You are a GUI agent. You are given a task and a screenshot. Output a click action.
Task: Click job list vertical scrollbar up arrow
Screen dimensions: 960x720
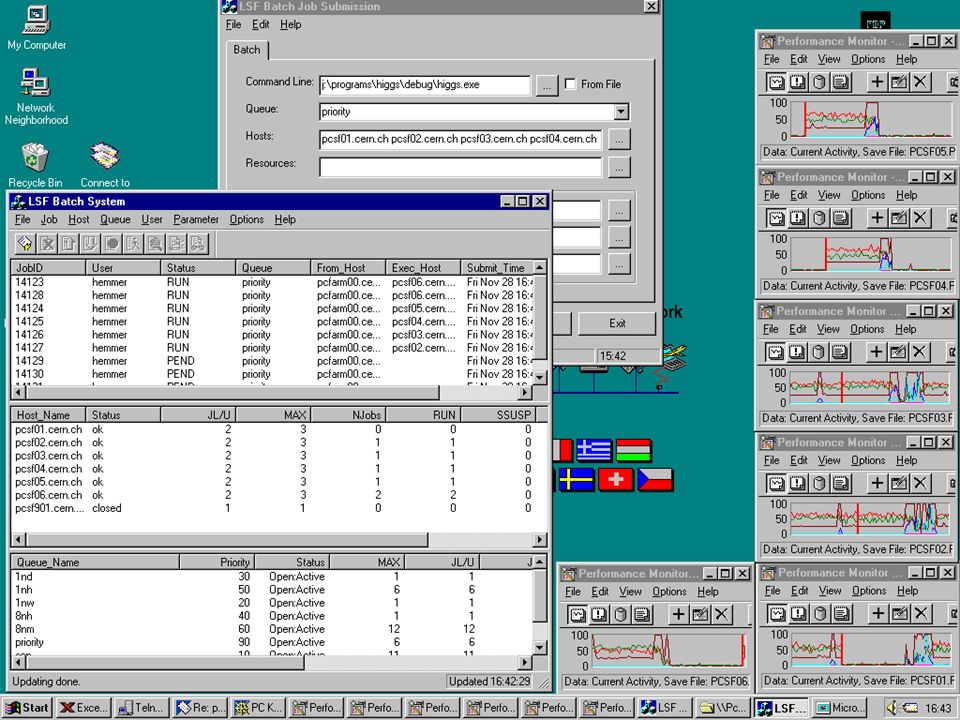[x=539, y=268]
